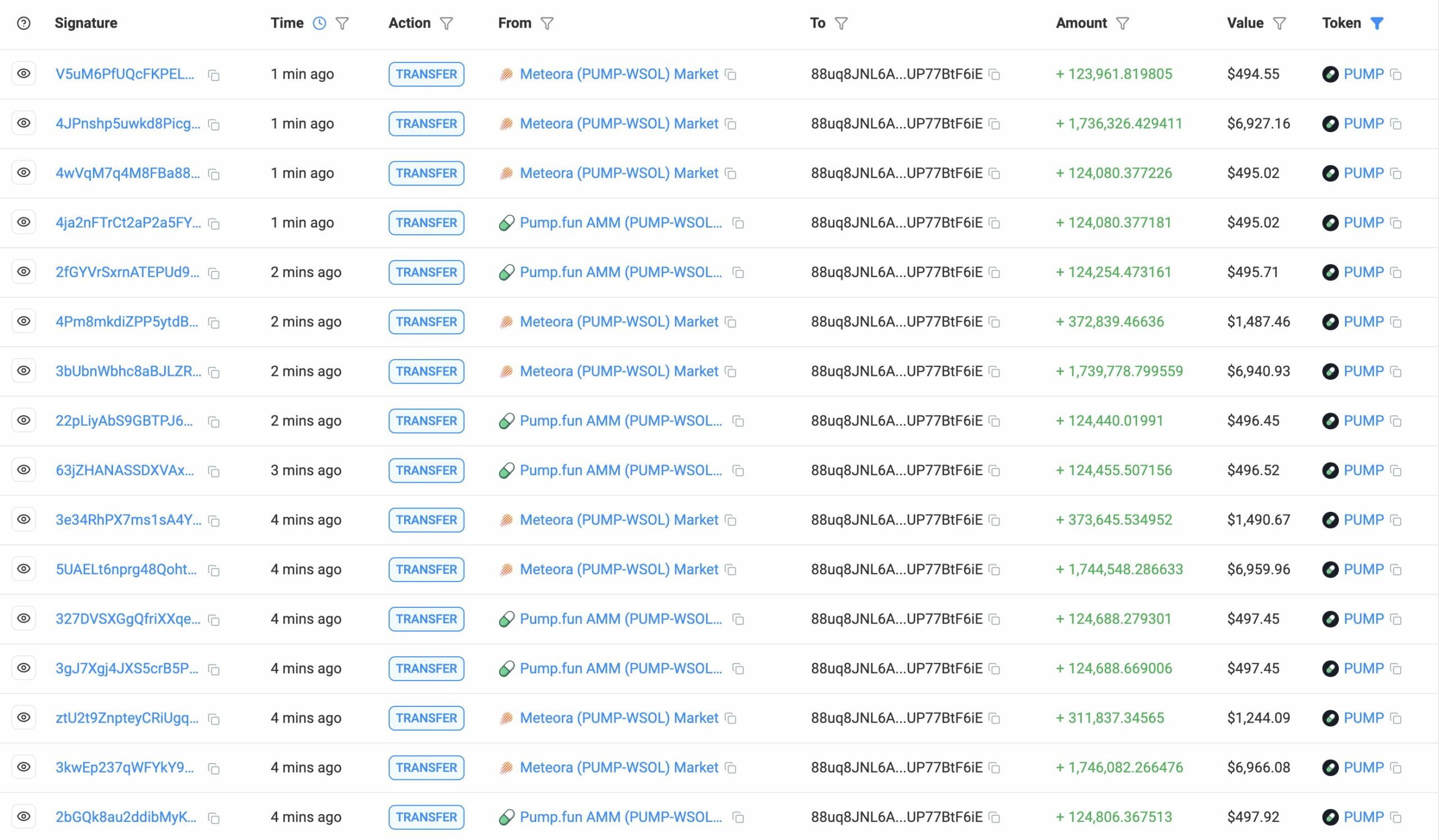Viewport: 1439px width, 840px height.
Task: Click the PUMP token logo in last row
Action: (1330, 817)
